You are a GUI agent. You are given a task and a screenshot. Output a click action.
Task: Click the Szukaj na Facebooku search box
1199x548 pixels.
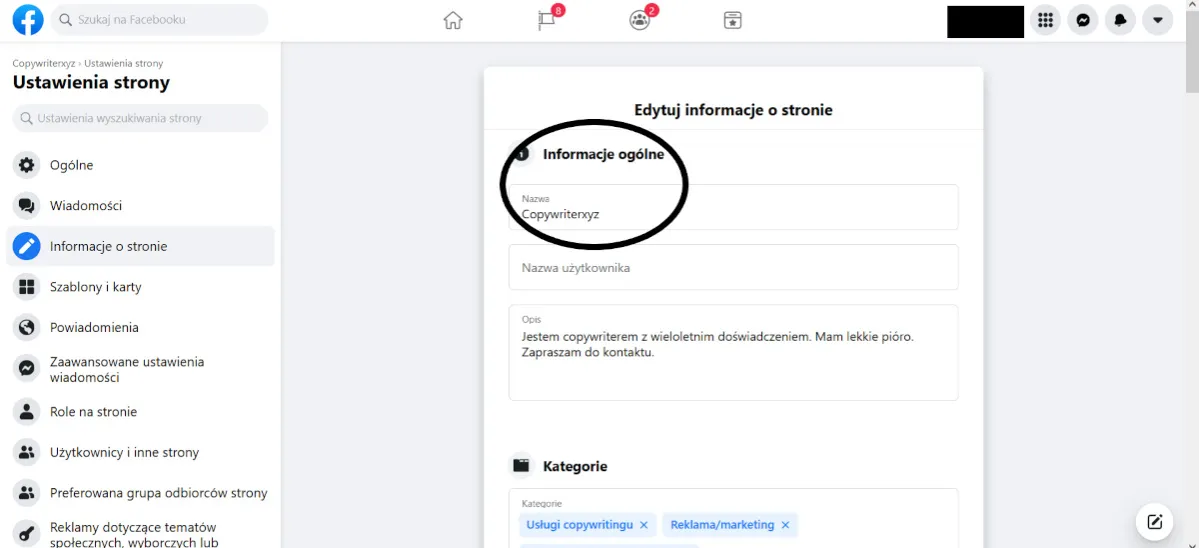point(160,20)
